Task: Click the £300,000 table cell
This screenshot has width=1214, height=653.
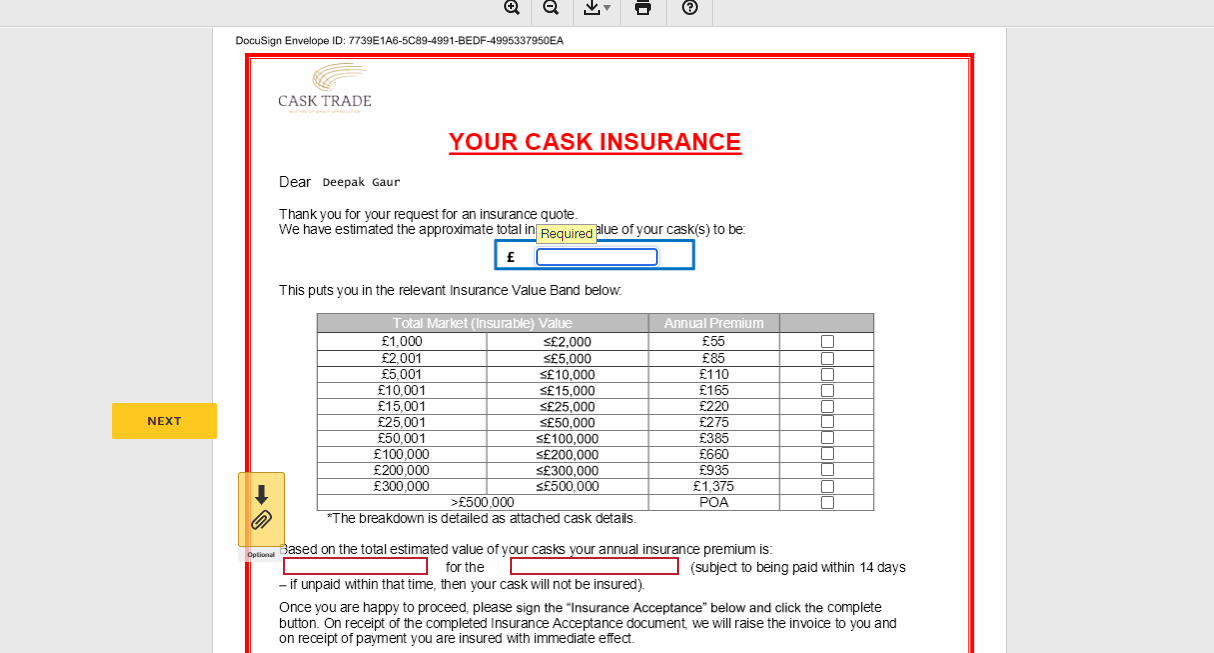Action: click(x=402, y=486)
